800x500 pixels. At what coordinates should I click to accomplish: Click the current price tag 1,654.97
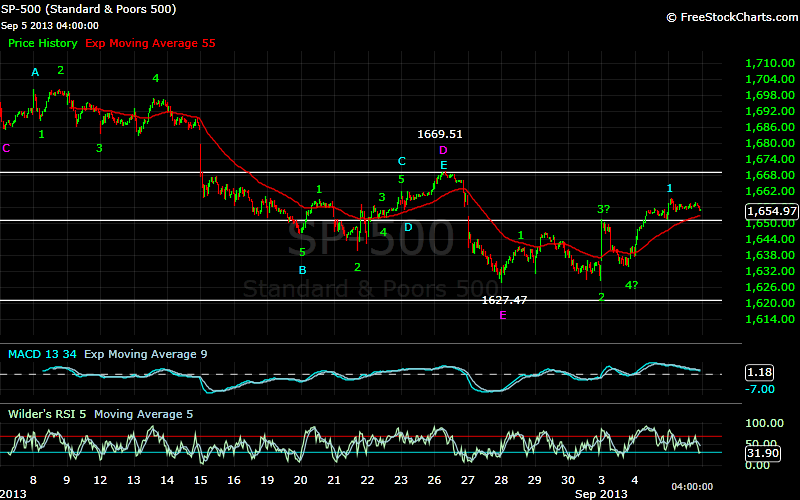[772, 211]
